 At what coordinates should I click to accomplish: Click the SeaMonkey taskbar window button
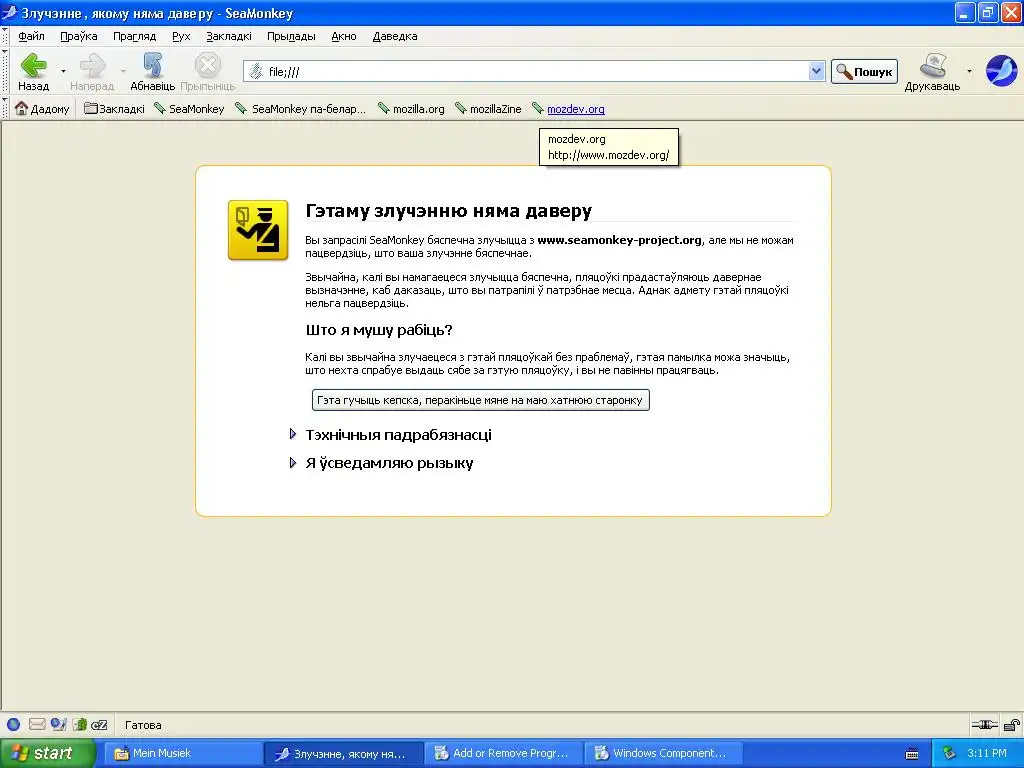point(344,754)
